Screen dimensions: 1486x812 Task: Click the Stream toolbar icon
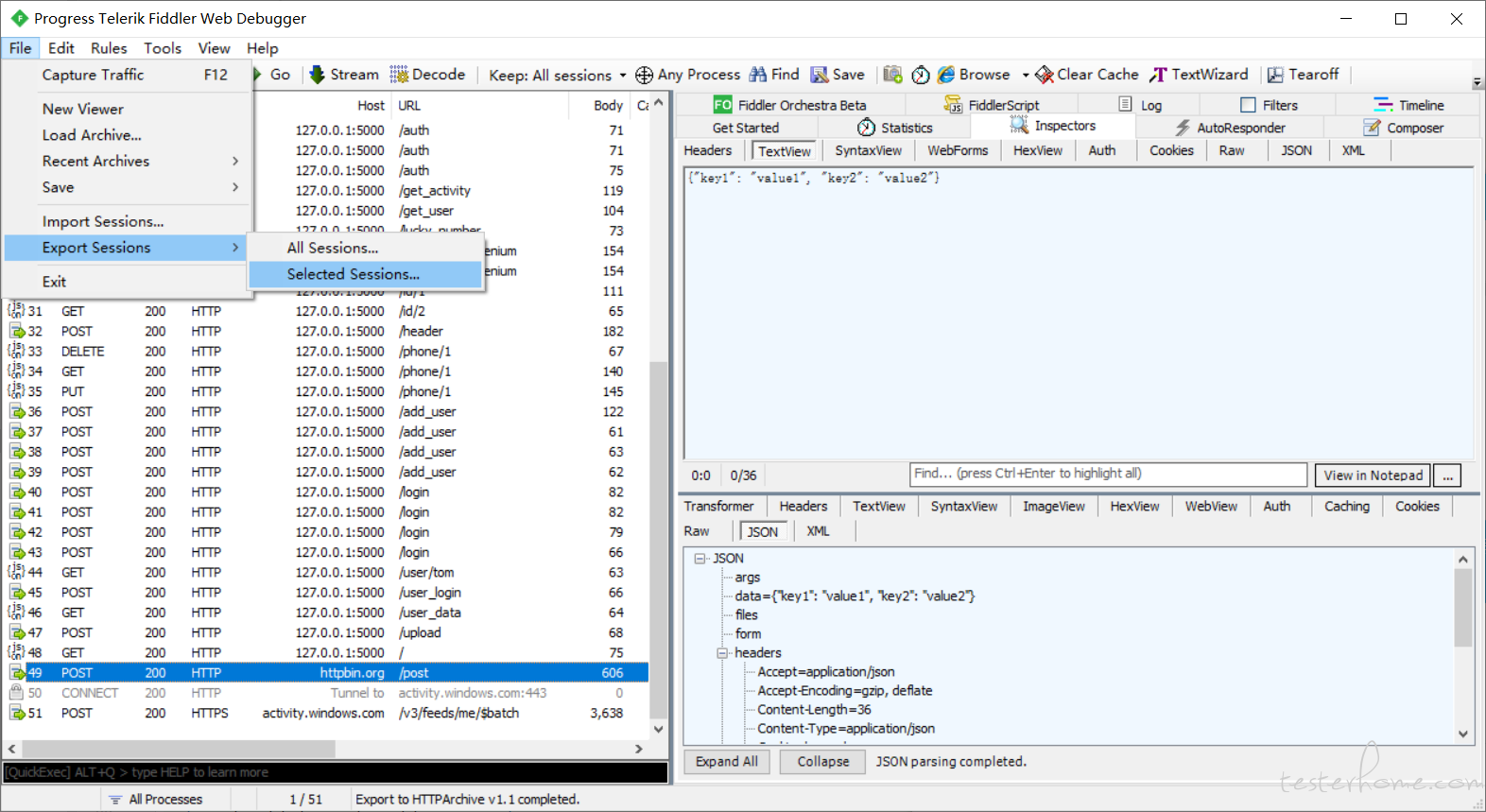[x=318, y=75]
